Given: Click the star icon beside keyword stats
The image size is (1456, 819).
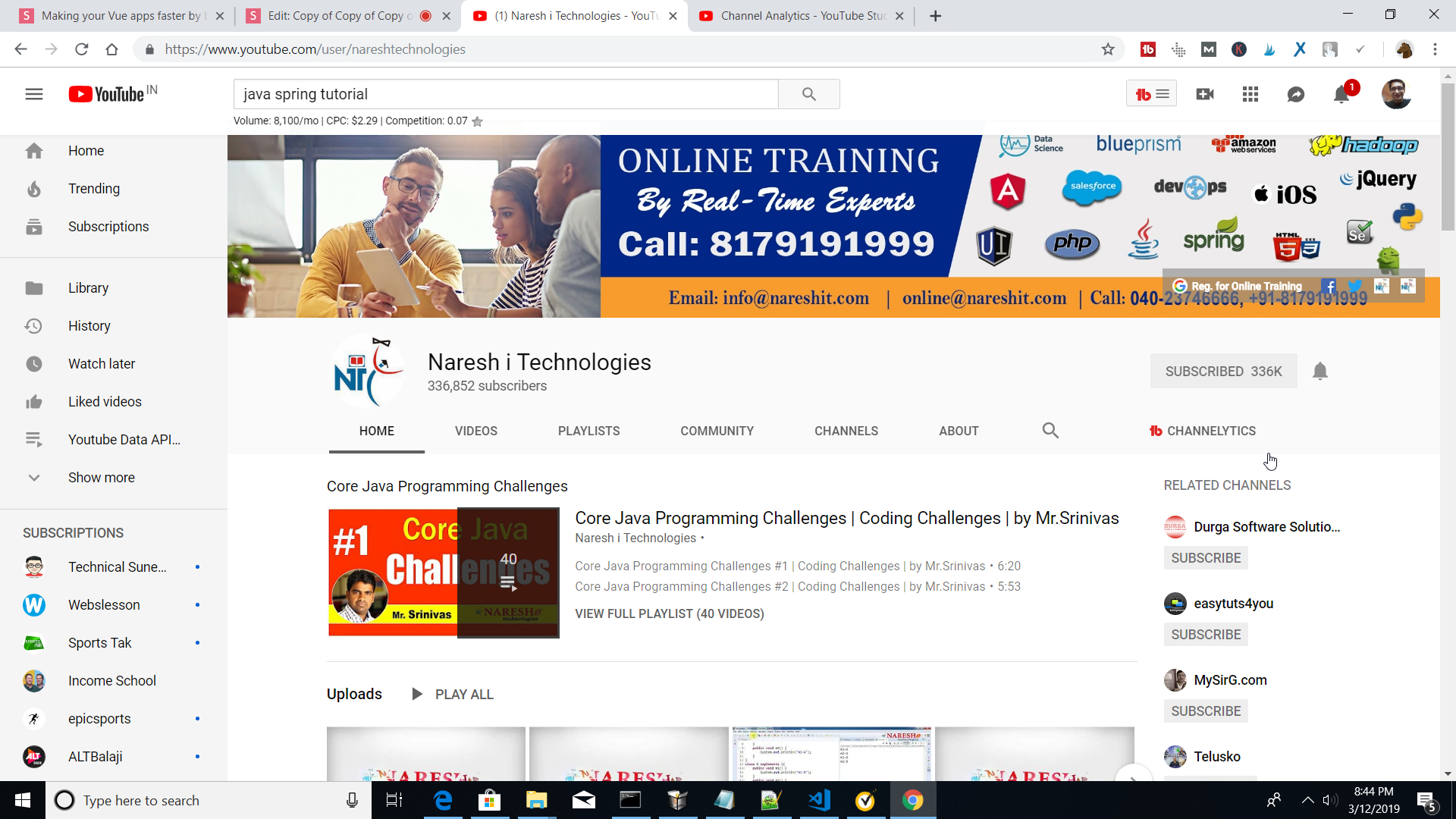Looking at the screenshot, I should 477,121.
